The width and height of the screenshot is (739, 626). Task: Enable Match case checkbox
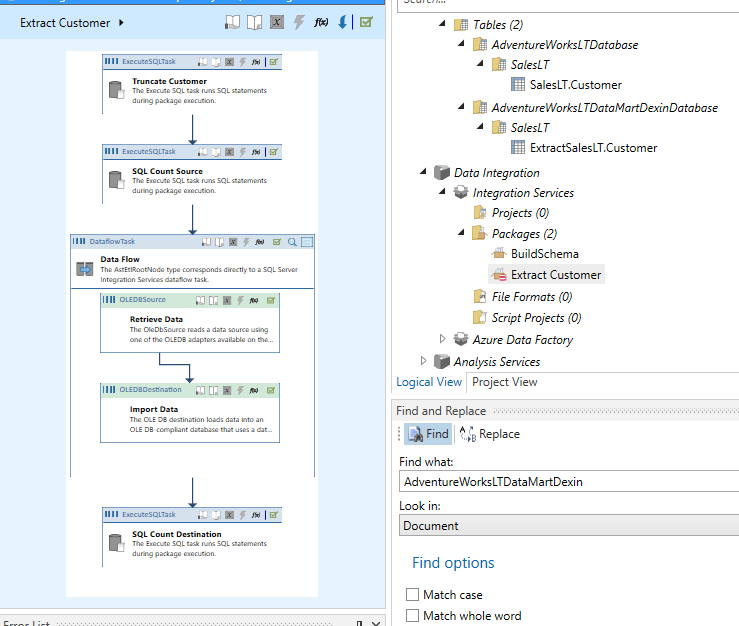(412, 594)
